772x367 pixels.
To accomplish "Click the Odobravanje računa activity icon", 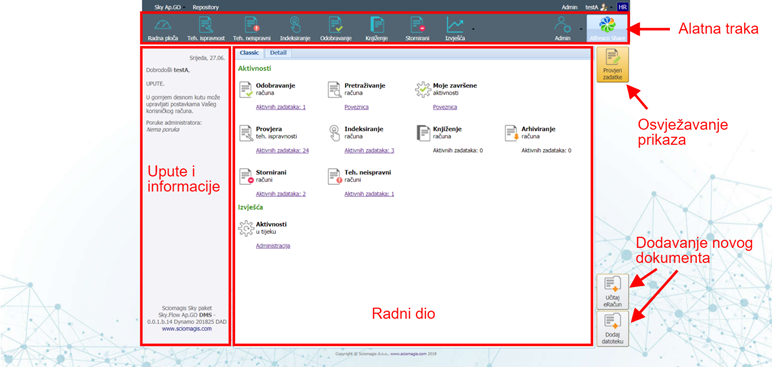I will click(x=246, y=90).
